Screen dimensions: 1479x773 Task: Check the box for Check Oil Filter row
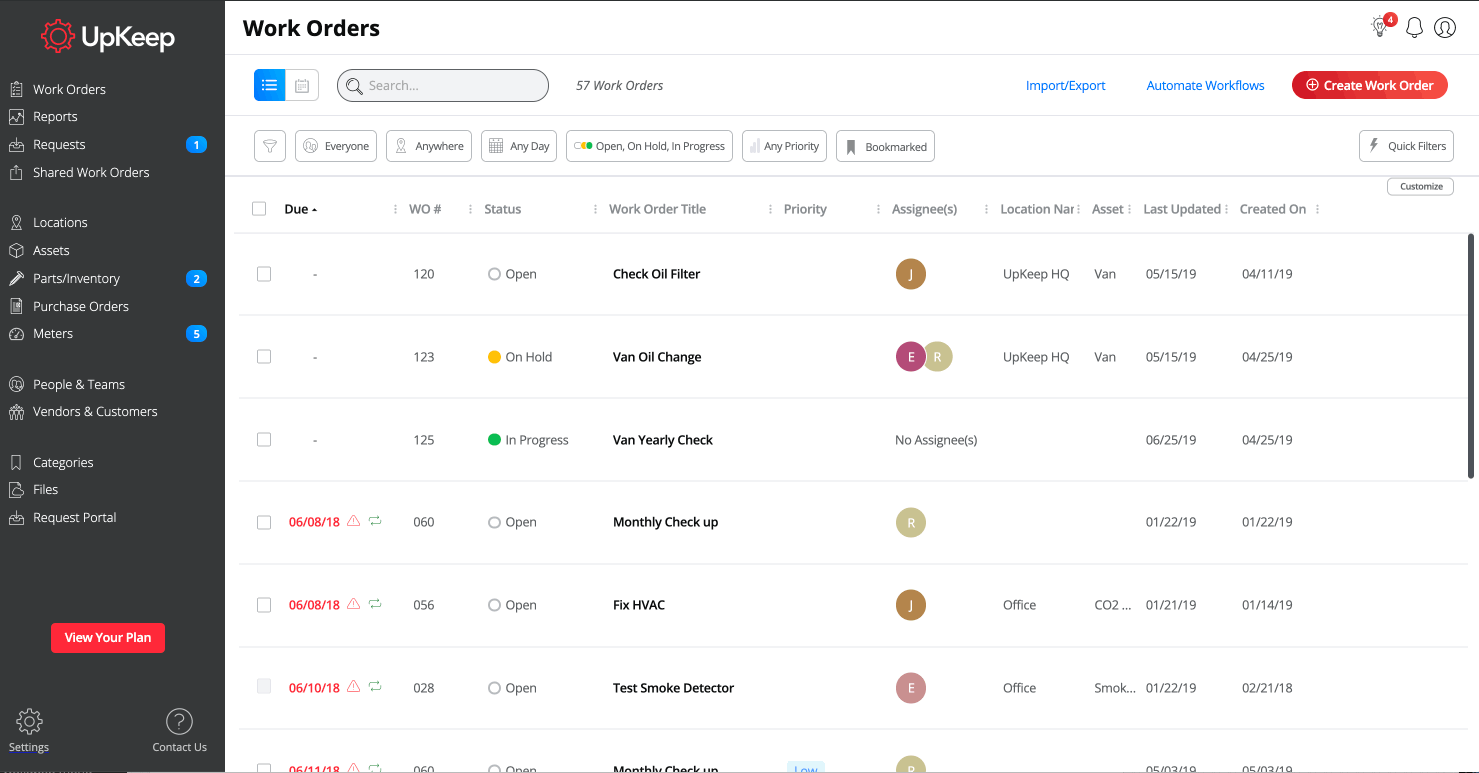pyautogui.click(x=264, y=274)
